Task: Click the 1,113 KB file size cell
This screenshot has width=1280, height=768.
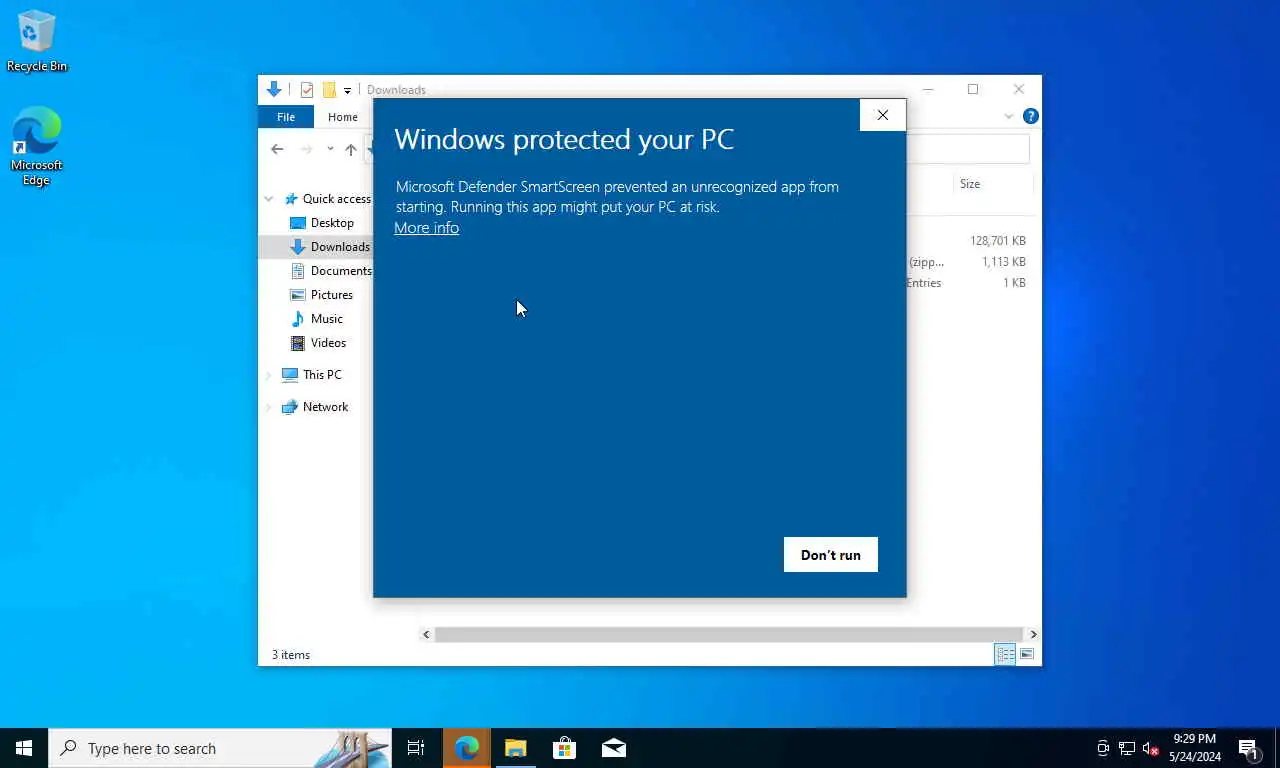Action: click(x=1003, y=262)
